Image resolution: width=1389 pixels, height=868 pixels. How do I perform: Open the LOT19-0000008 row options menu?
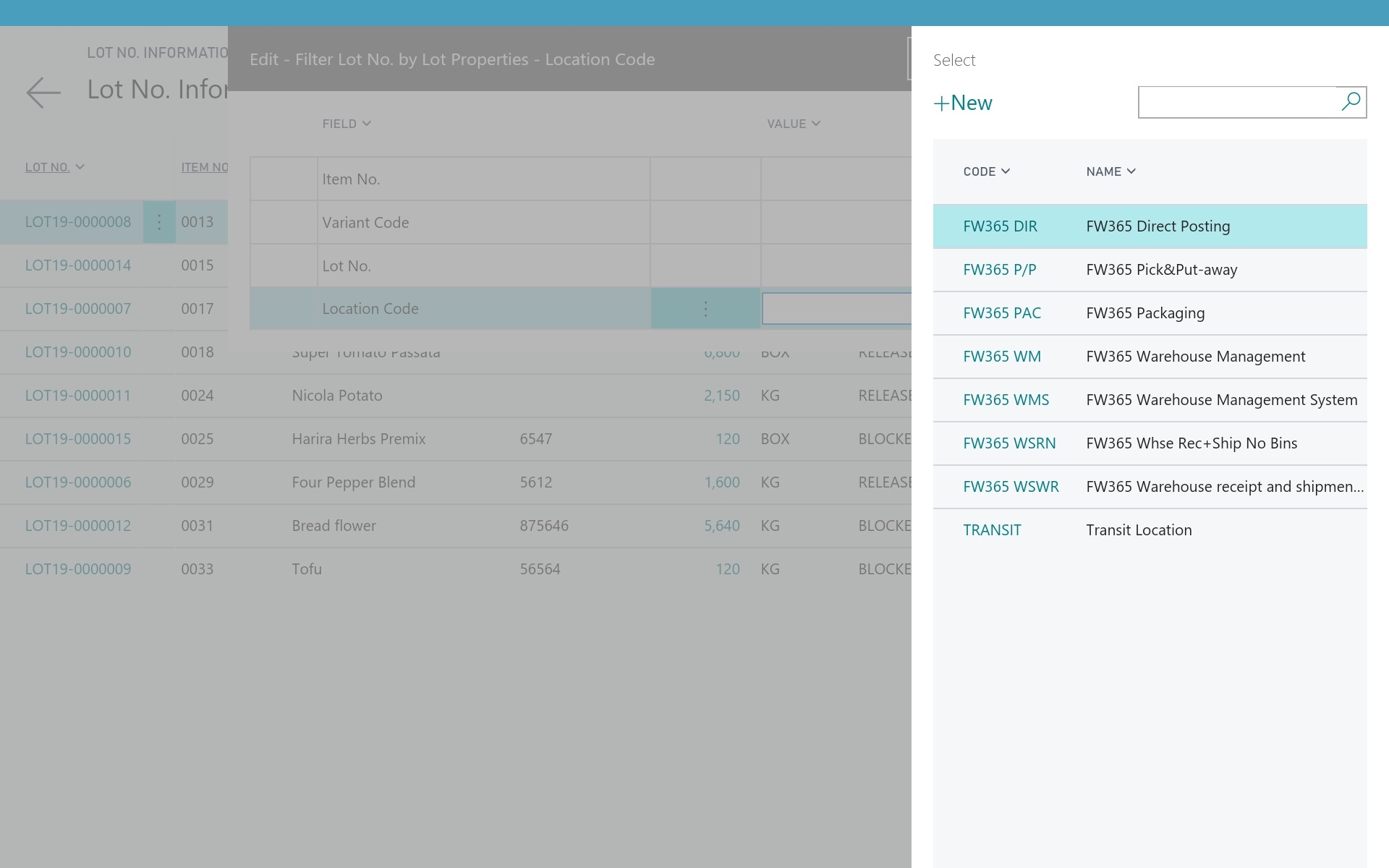(159, 222)
